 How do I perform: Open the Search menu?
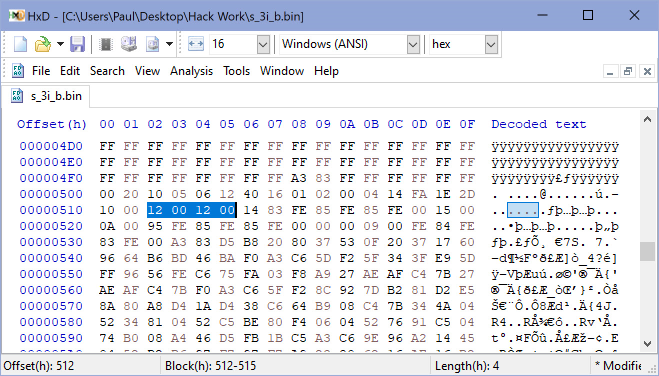107,71
